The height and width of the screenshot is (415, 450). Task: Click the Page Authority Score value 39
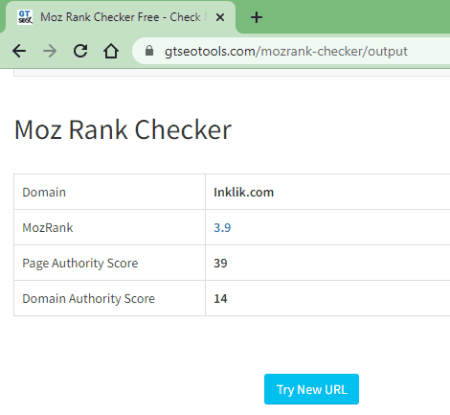click(x=220, y=263)
